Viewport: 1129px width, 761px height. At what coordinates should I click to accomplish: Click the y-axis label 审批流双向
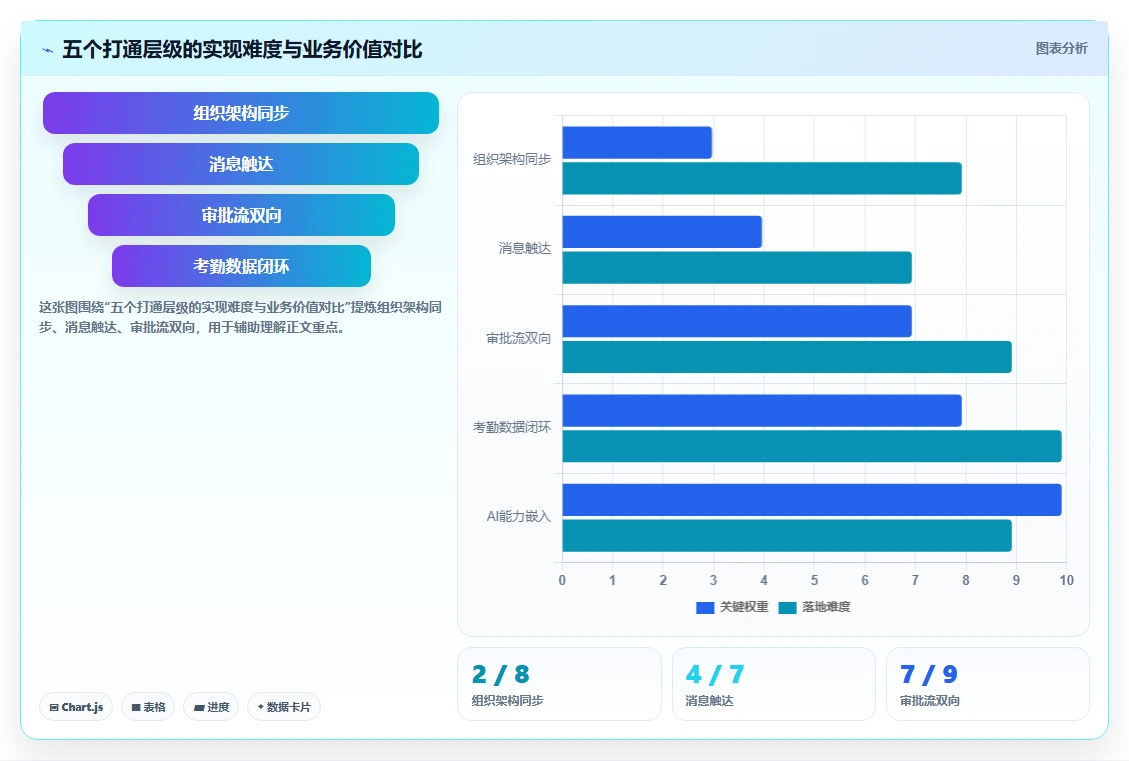518,338
